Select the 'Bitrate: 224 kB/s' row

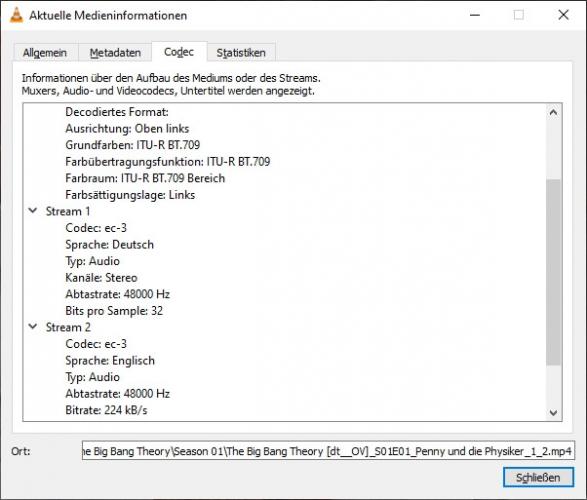[106, 410]
